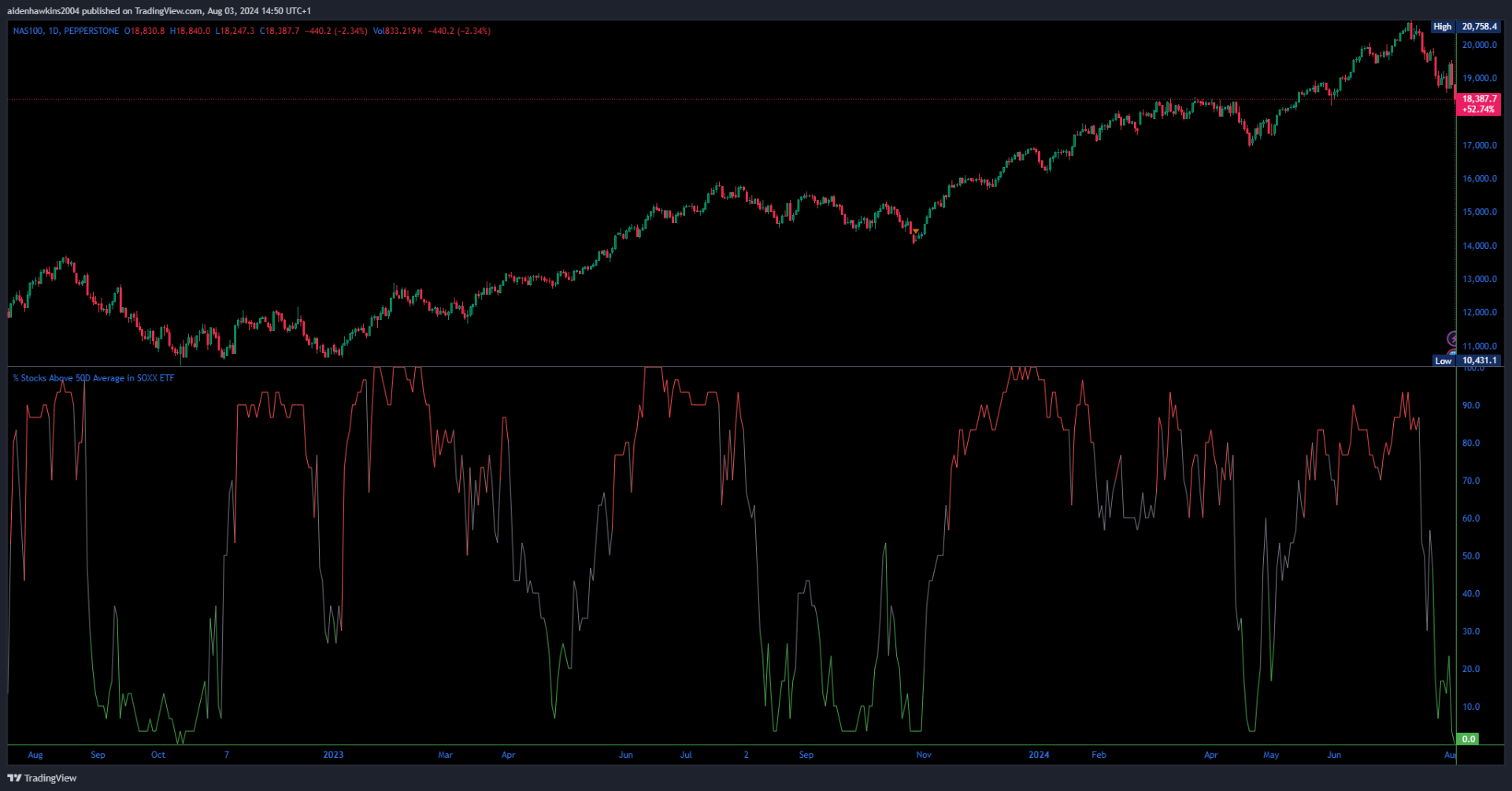Click the 2024 label on time axis
Viewport: 1512px width, 791px height.
pos(1039,755)
